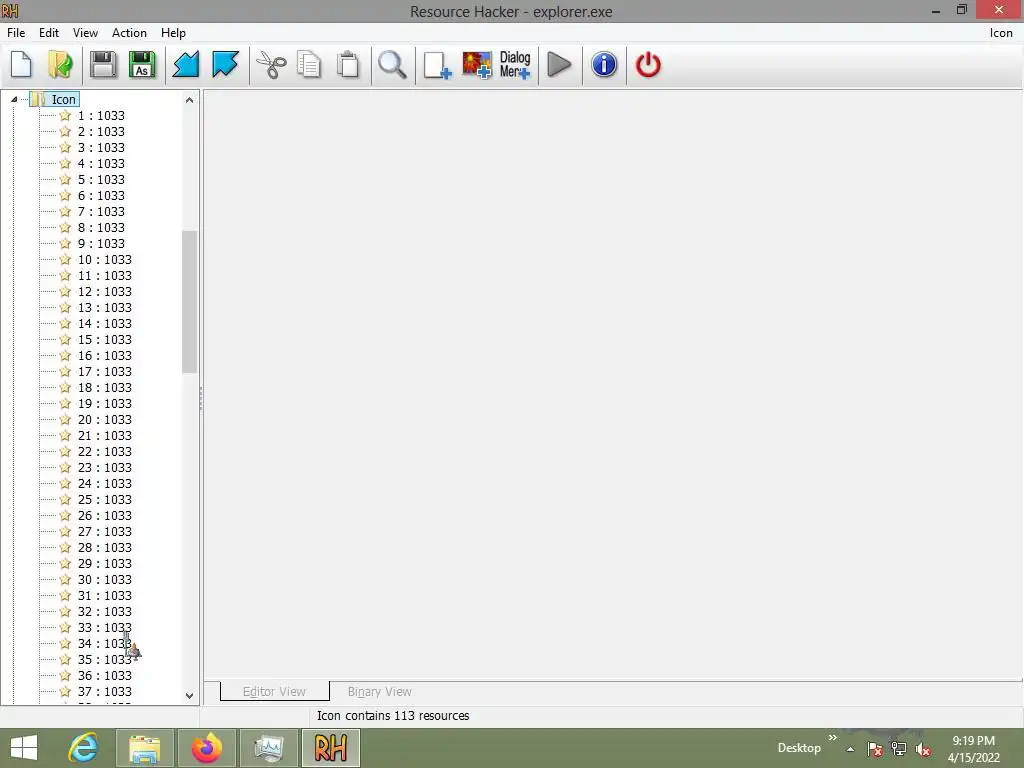
Task: Click the Dialog Menu add icon
Action: [x=515, y=65]
